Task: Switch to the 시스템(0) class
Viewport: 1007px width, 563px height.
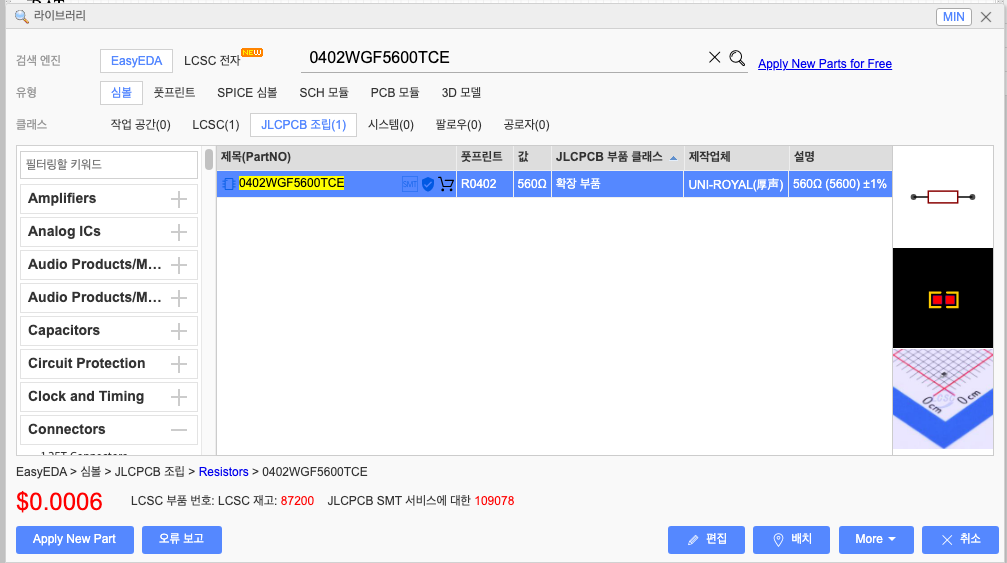Action: (x=390, y=125)
